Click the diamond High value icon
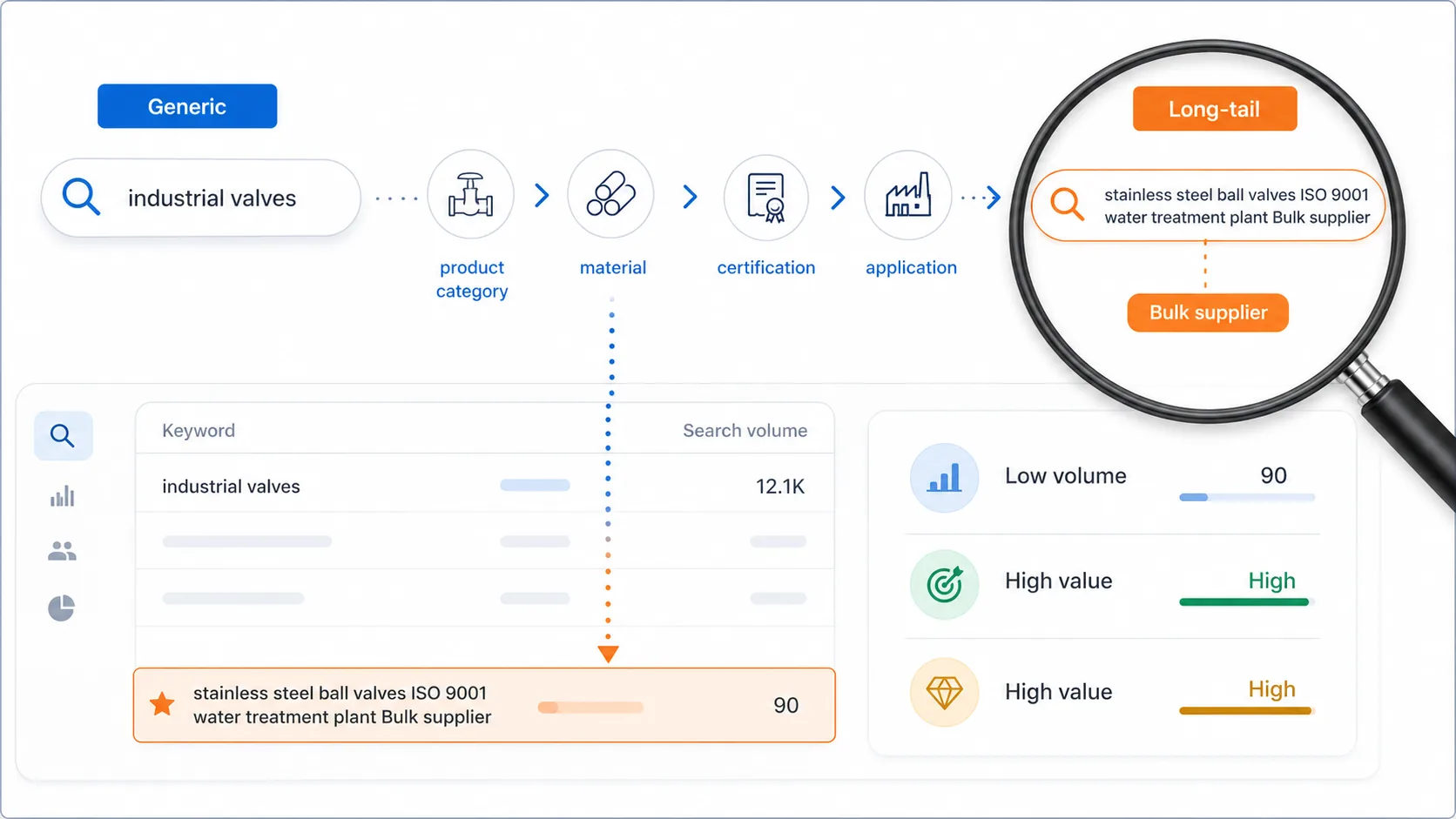 (944, 693)
